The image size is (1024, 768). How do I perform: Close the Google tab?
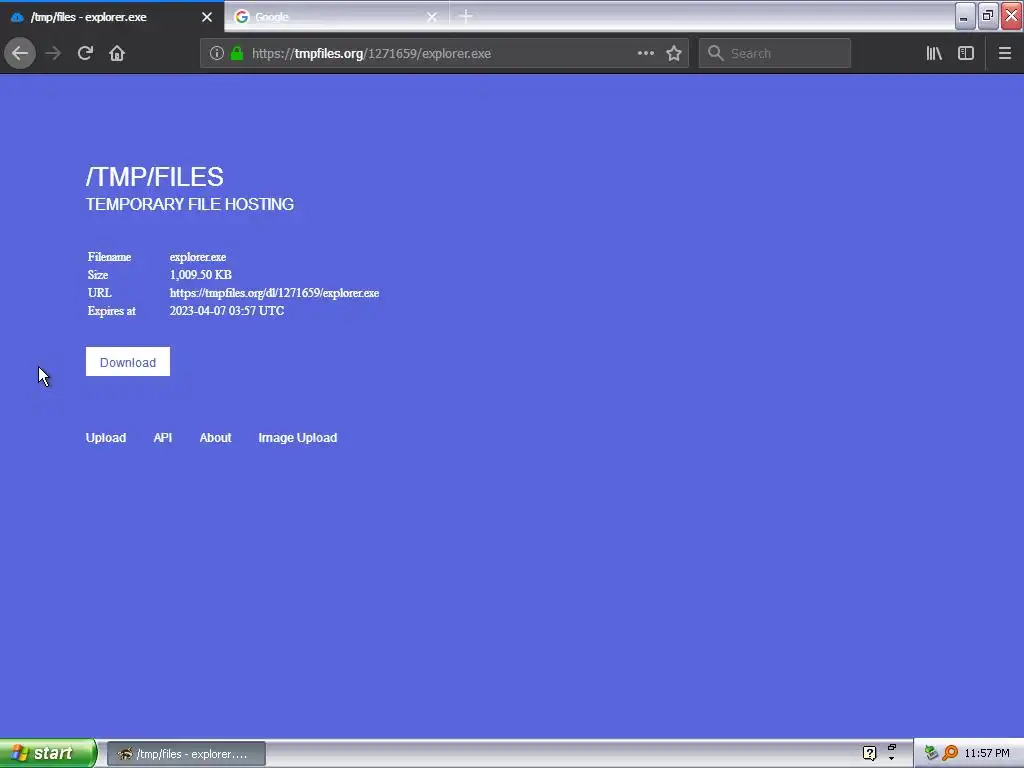[432, 17]
